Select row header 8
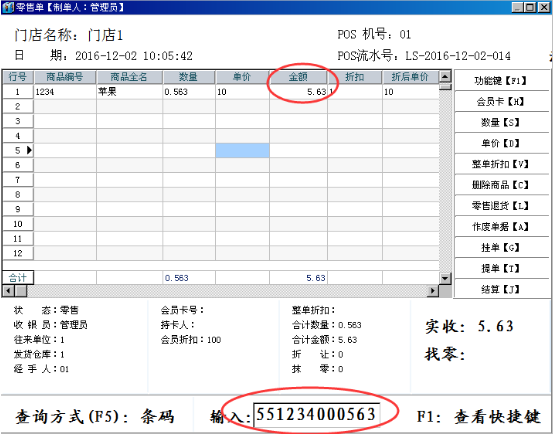This screenshot has width=553, height=434. 18,194
